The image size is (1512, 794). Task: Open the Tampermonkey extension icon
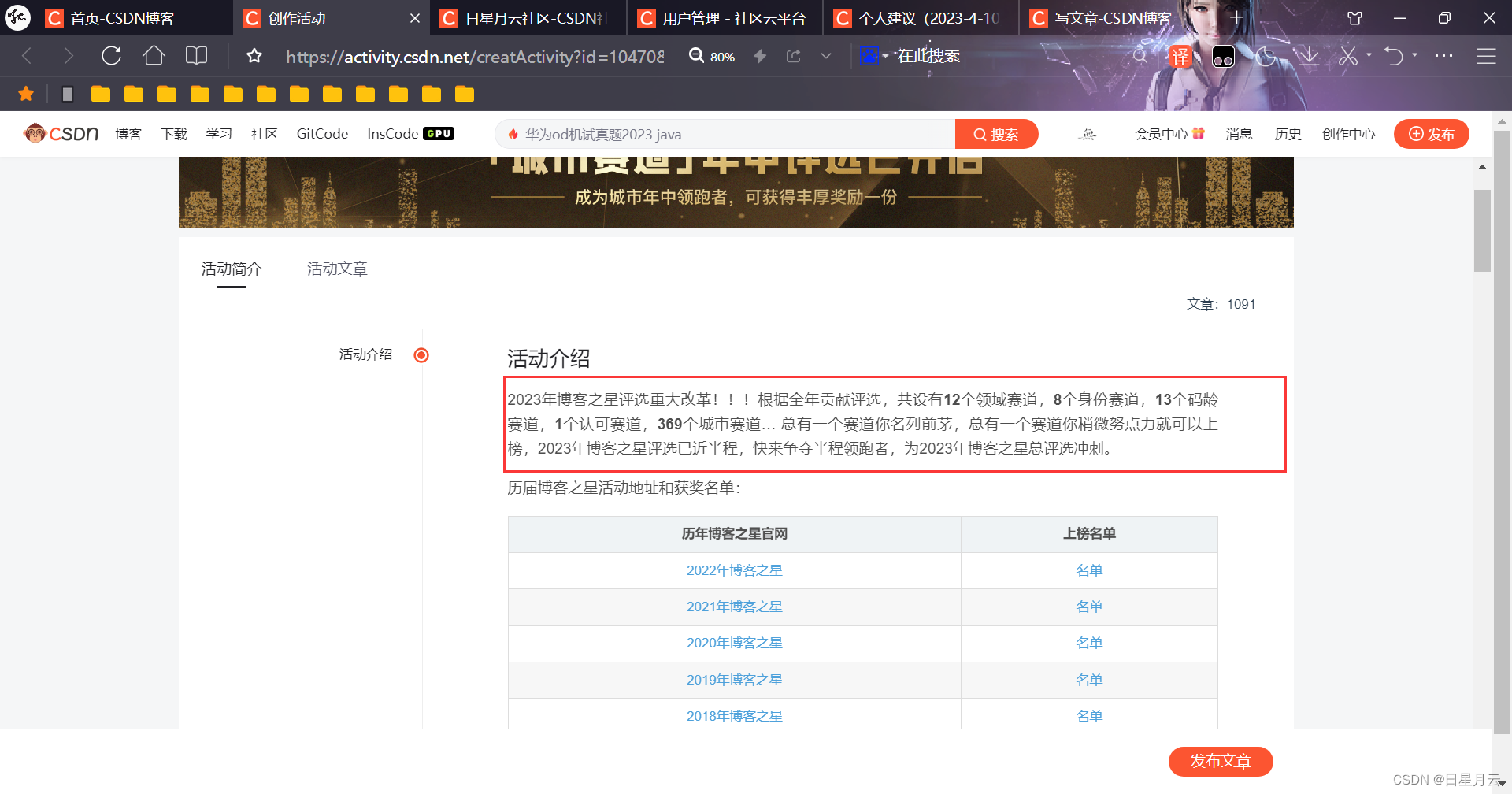[x=1223, y=57]
